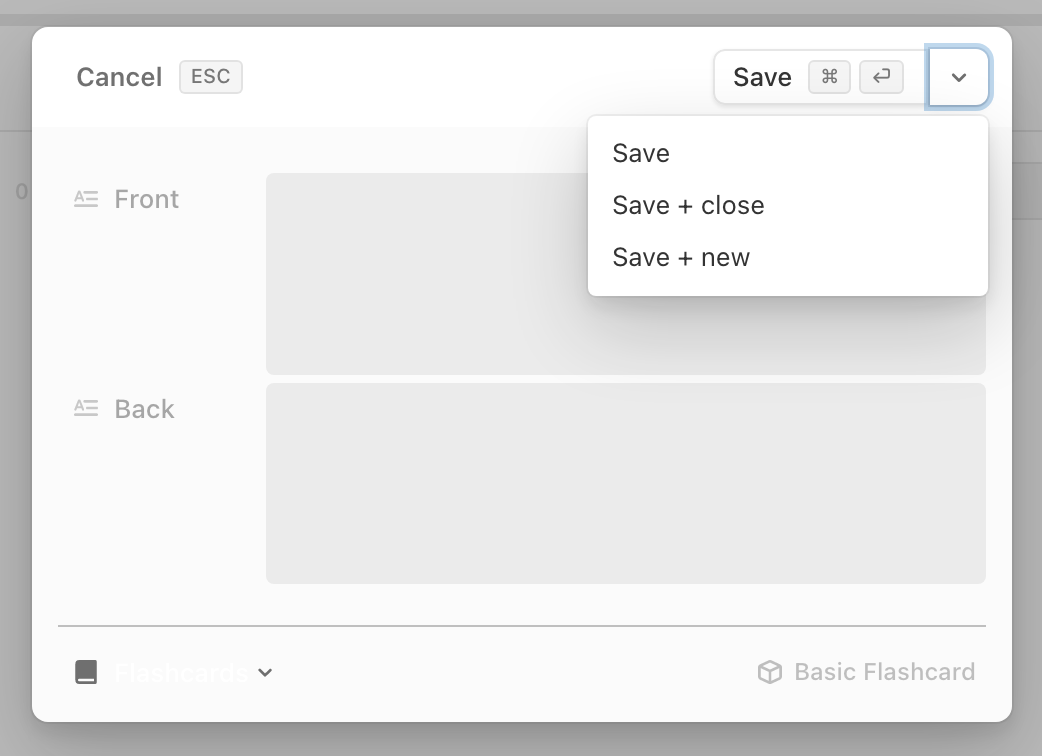The width and height of the screenshot is (1042, 756).
Task: Focus the Back text input area
Action: [x=625, y=483]
